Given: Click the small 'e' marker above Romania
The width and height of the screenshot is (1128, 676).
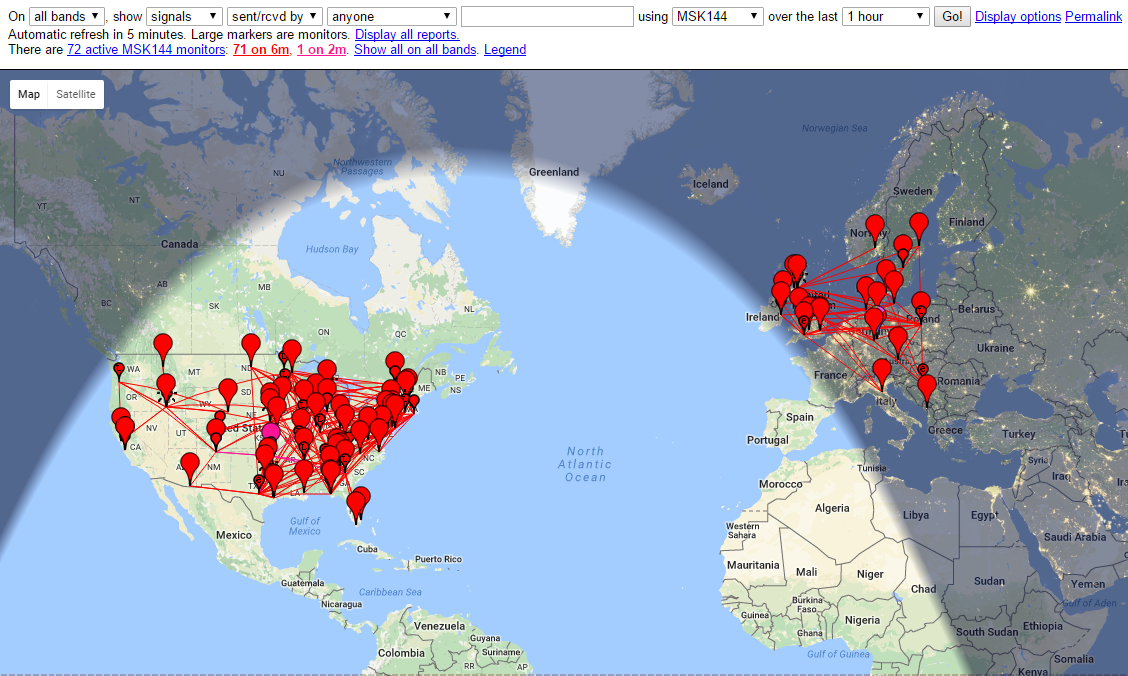Looking at the screenshot, I should 922,369.
